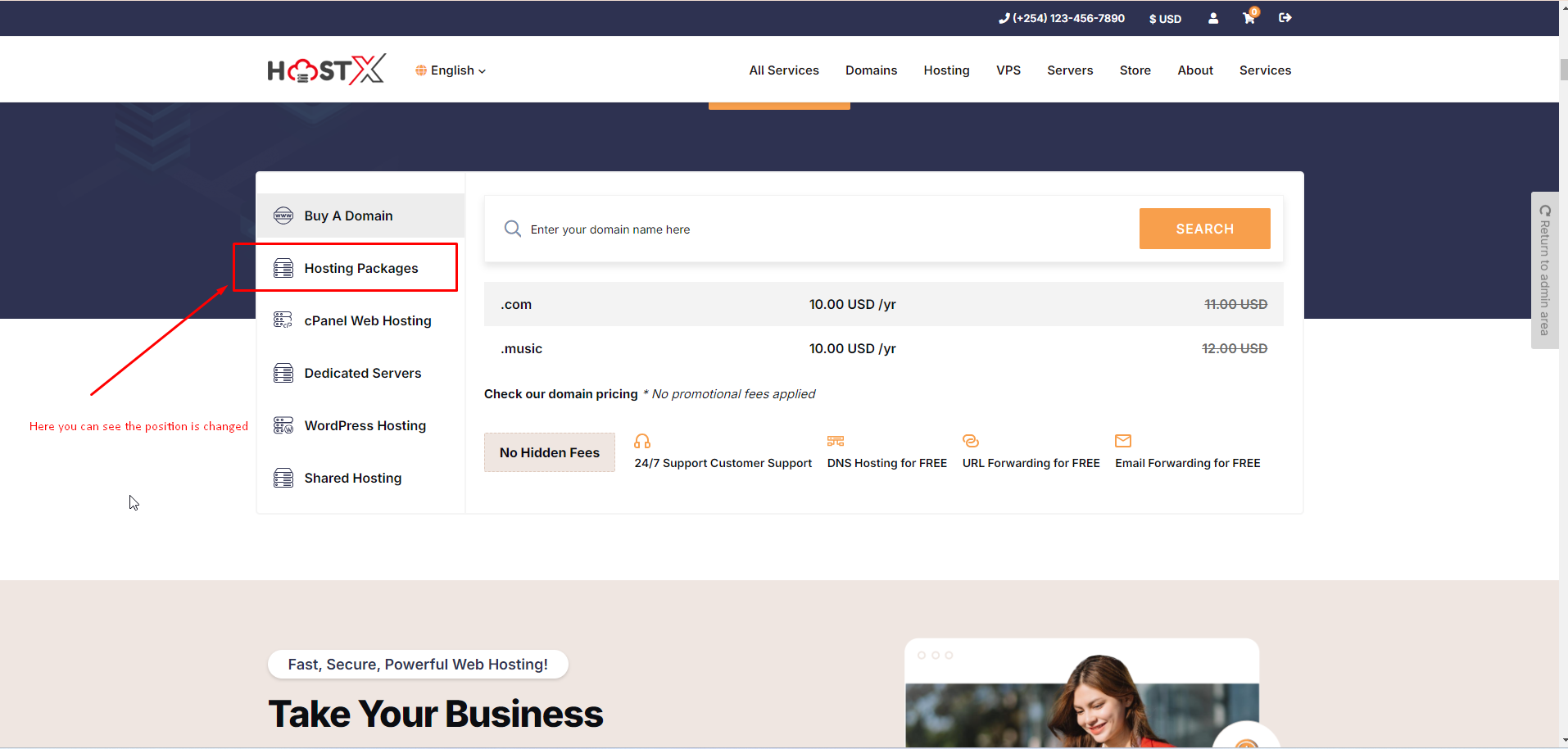The image size is (1568, 749).
Task: Click the domain name search field
Action: coord(819,229)
